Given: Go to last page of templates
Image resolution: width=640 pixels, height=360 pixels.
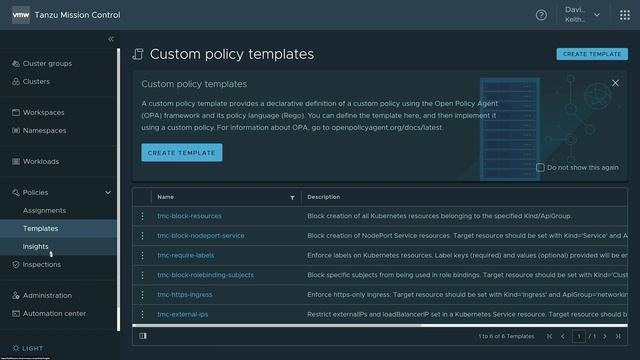Looking at the screenshot, I should coord(618,336).
